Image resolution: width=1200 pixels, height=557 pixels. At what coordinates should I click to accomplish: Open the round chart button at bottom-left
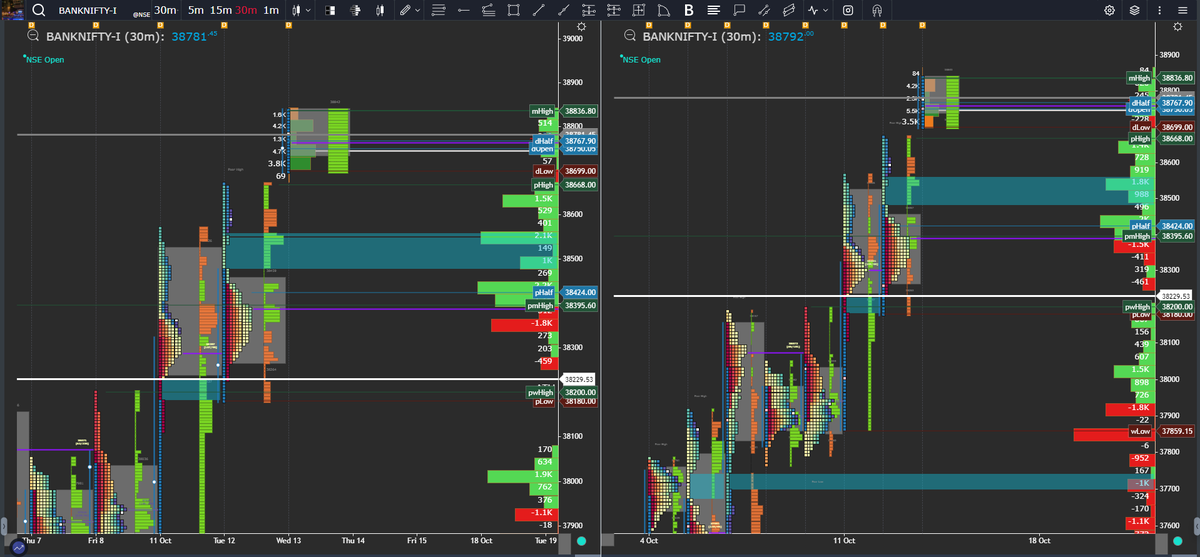point(18,548)
